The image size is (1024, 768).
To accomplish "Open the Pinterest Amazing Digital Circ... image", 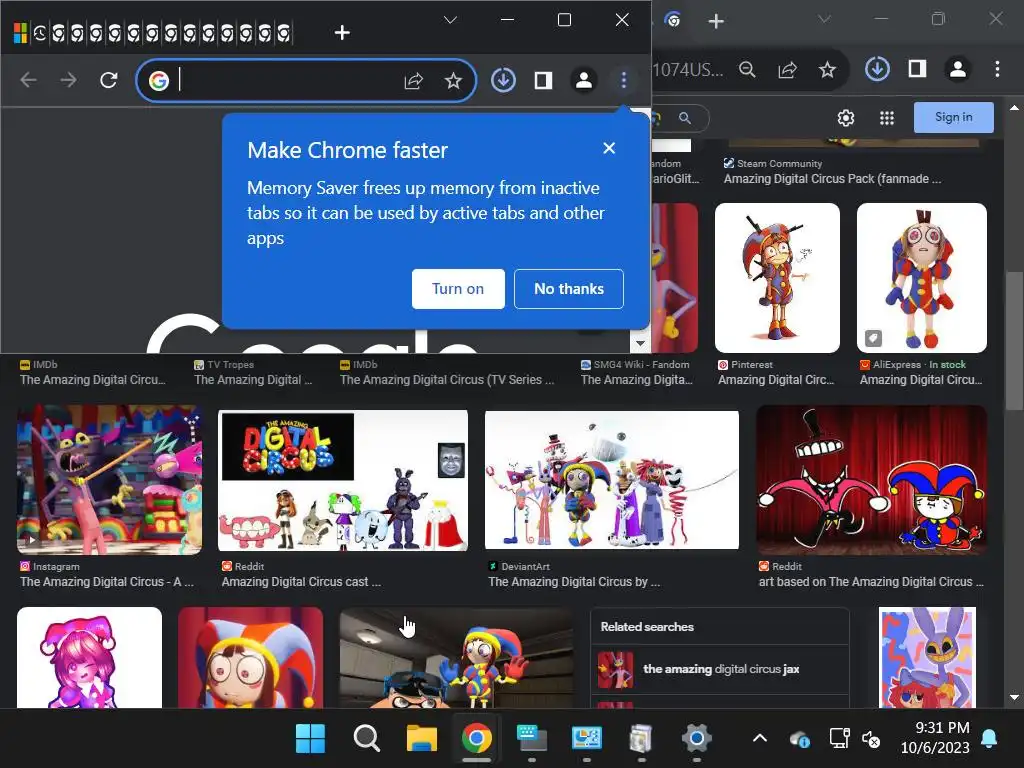I will point(777,278).
